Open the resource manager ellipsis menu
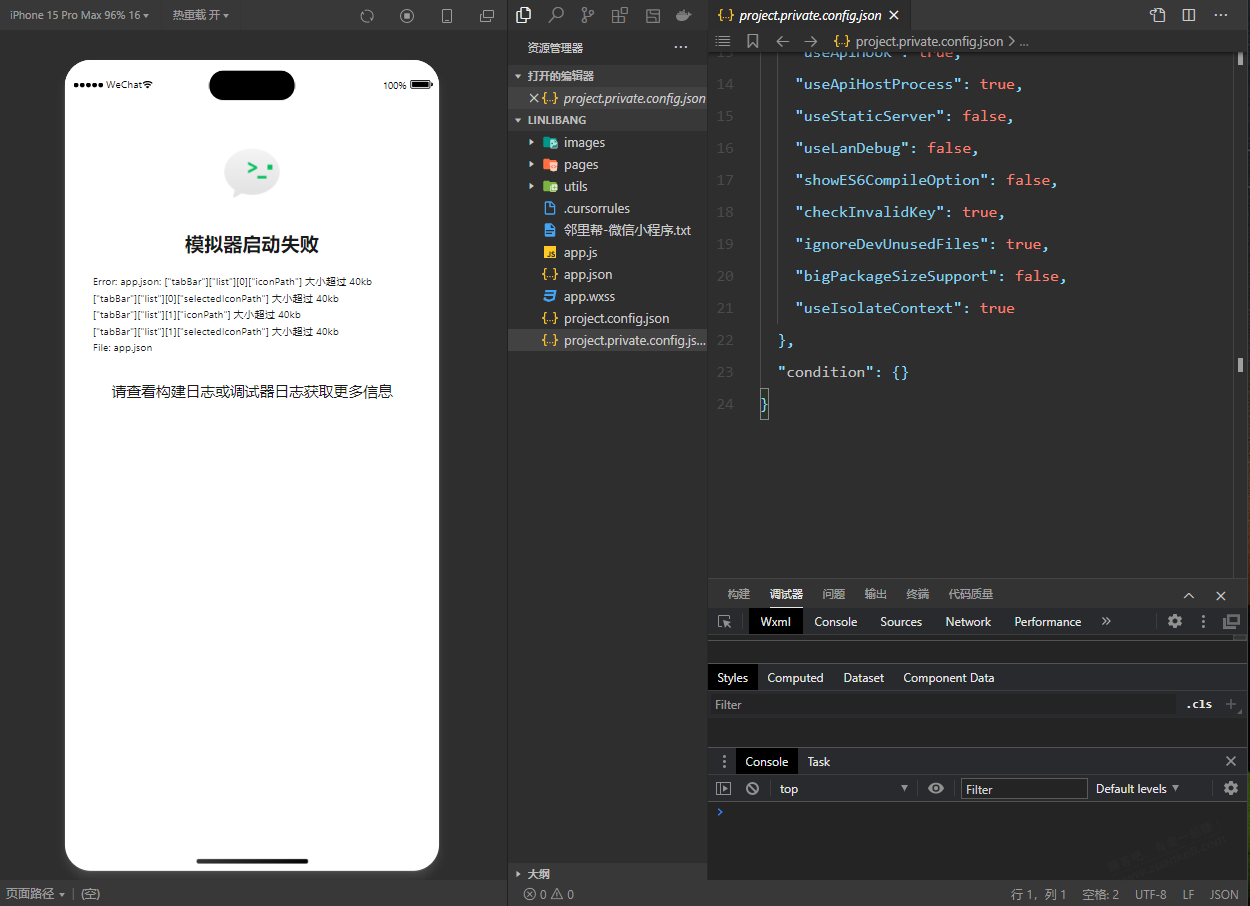The height and width of the screenshot is (906, 1250). click(681, 47)
